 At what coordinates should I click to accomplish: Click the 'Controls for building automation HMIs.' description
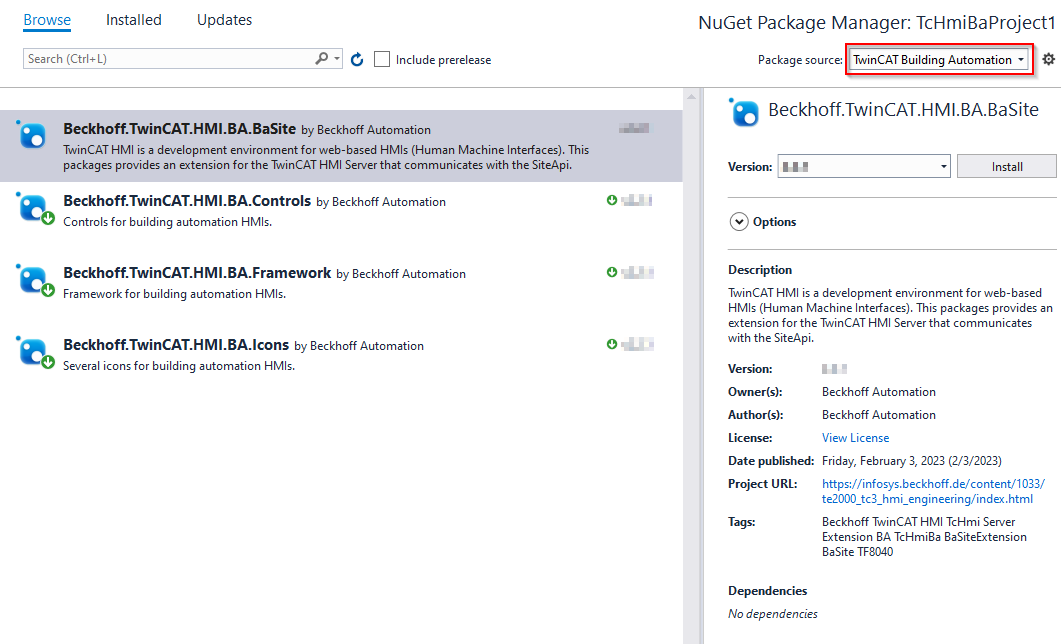pos(167,222)
